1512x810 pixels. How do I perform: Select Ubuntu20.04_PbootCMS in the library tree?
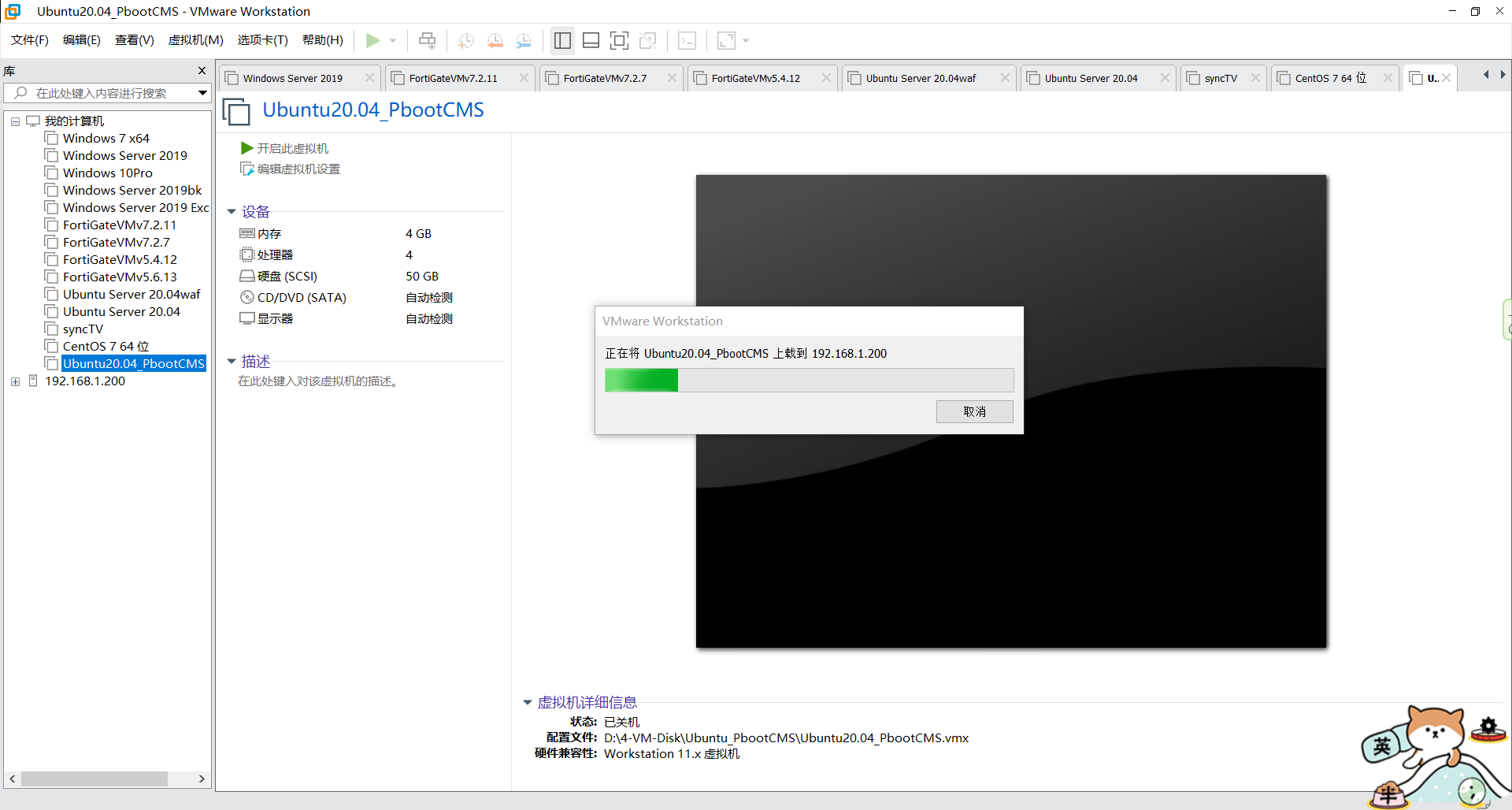click(133, 364)
